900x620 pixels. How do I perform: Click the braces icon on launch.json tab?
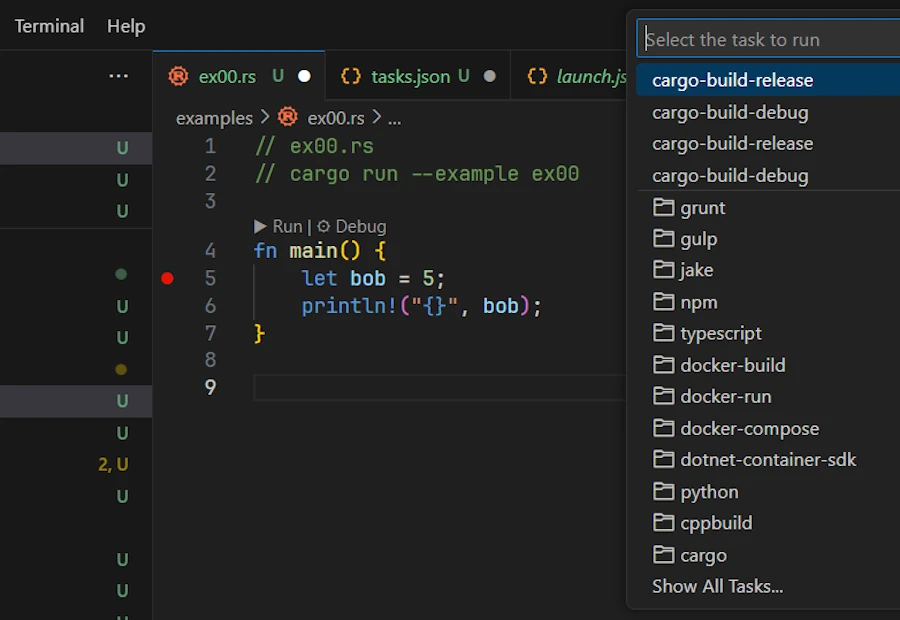click(537, 76)
